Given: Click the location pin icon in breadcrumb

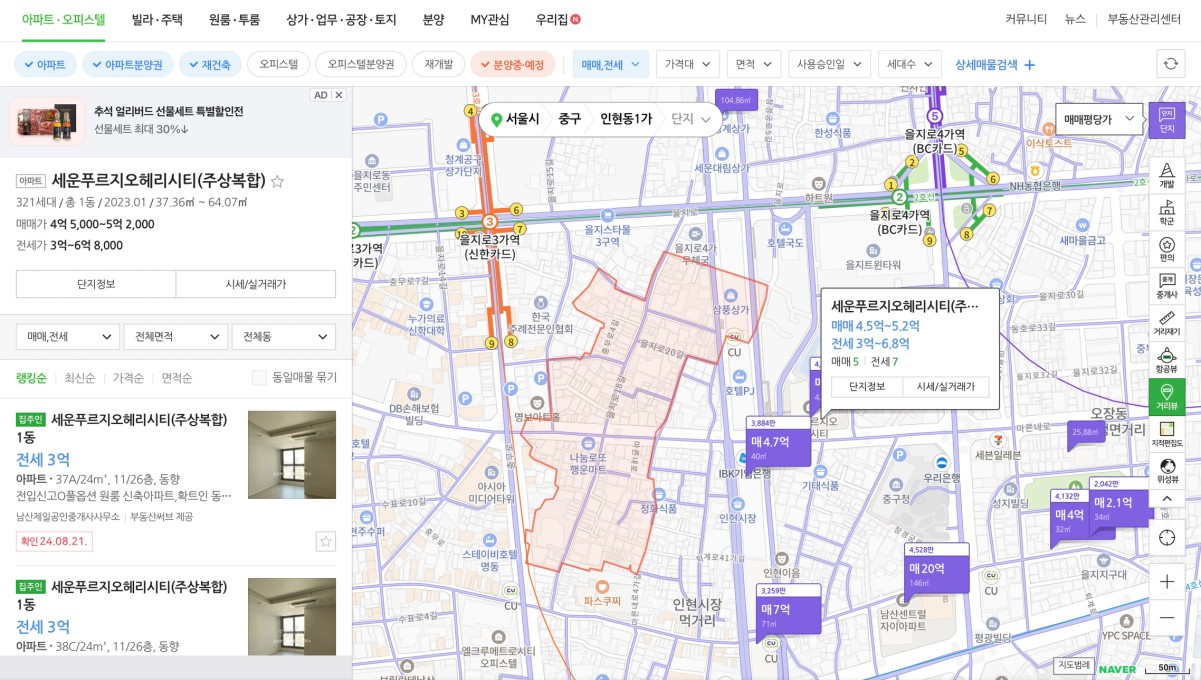Looking at the screenshot, I should [x=496, y=119].
